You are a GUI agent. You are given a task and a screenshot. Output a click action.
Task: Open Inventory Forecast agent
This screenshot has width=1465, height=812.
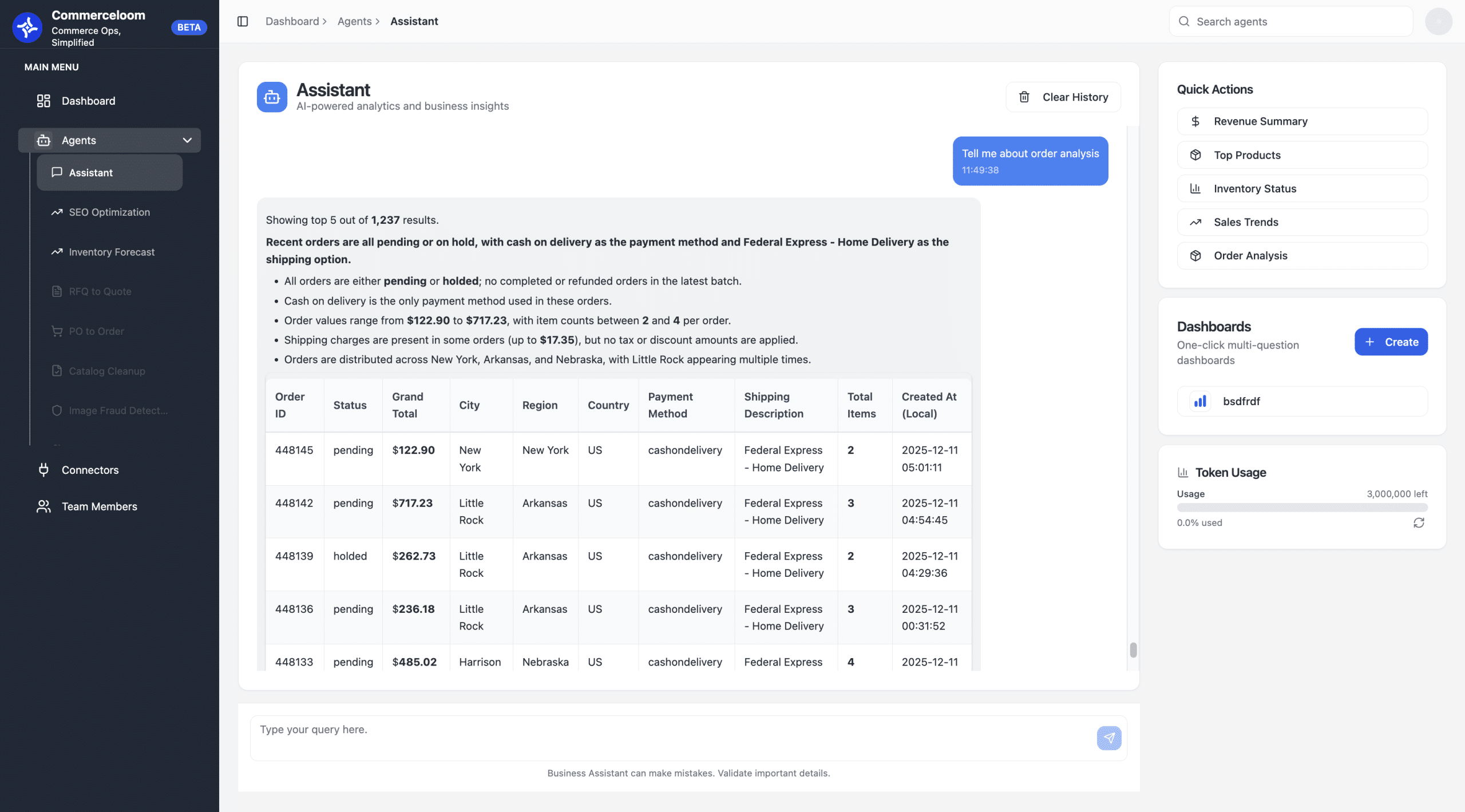click(x=112, y=252)
